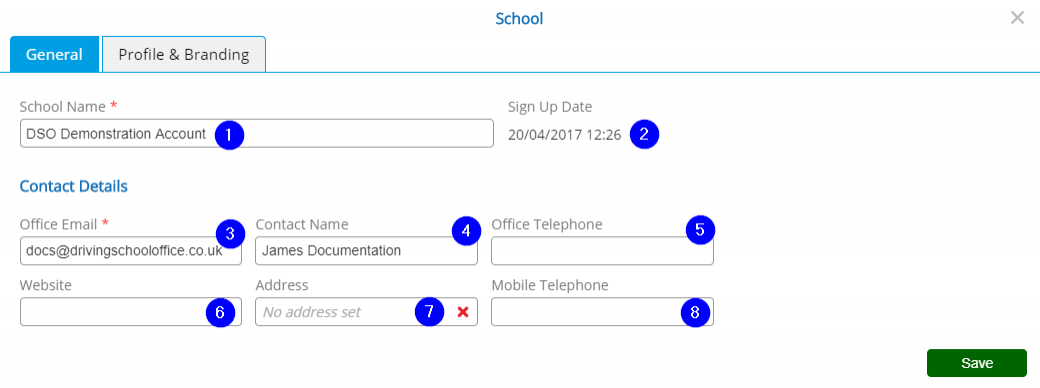Click the numbered marker 7 badge

429,312
